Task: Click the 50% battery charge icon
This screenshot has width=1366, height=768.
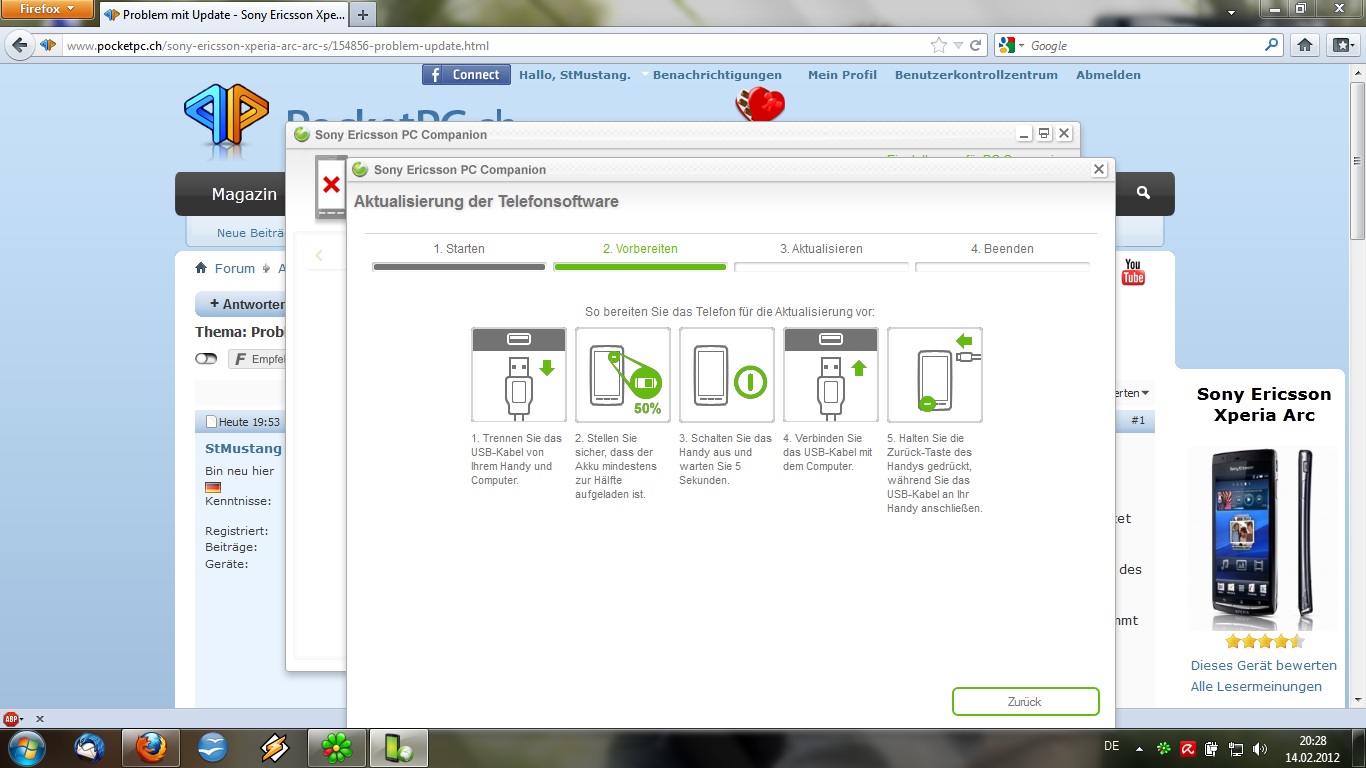Action: point(623,375)
